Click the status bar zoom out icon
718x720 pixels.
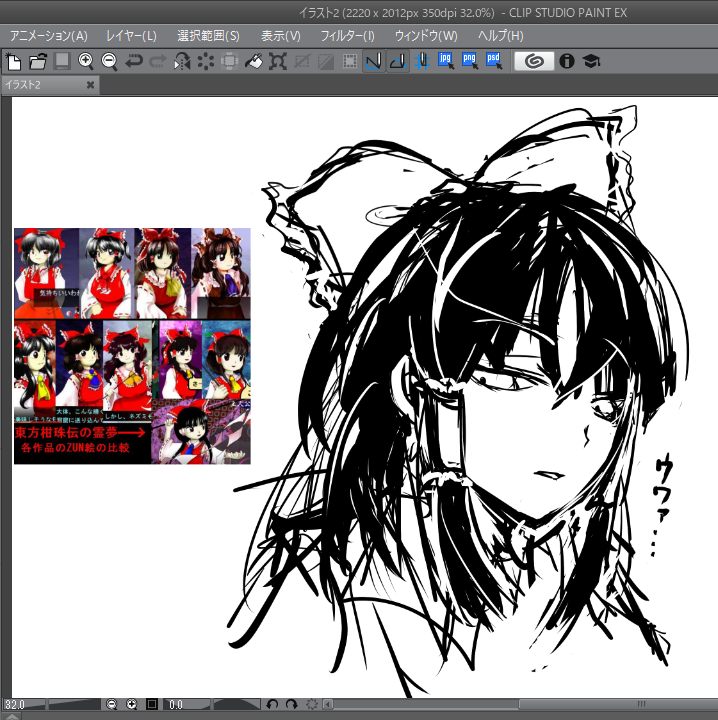point(112,704)
